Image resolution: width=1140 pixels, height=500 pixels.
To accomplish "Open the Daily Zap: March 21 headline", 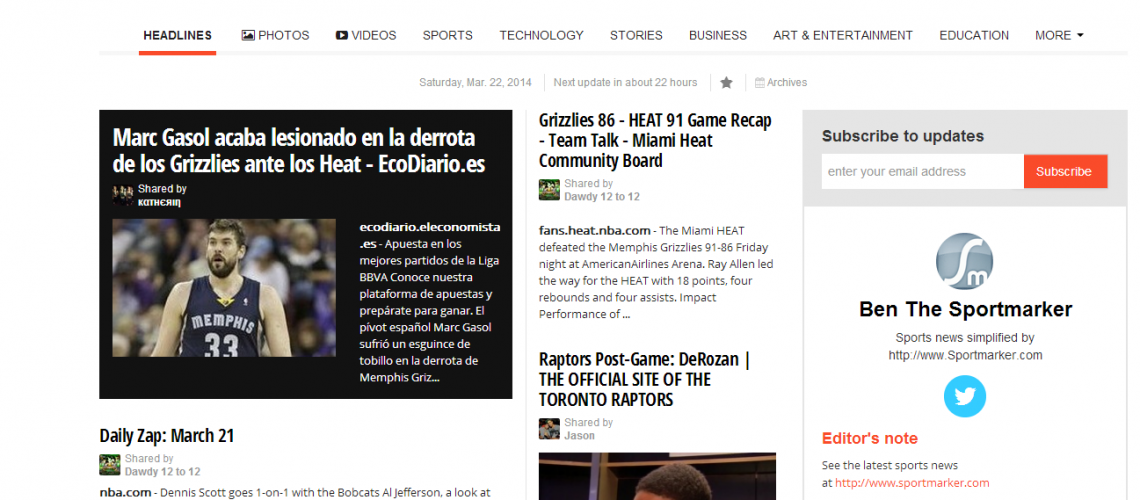I will (166, 435).
